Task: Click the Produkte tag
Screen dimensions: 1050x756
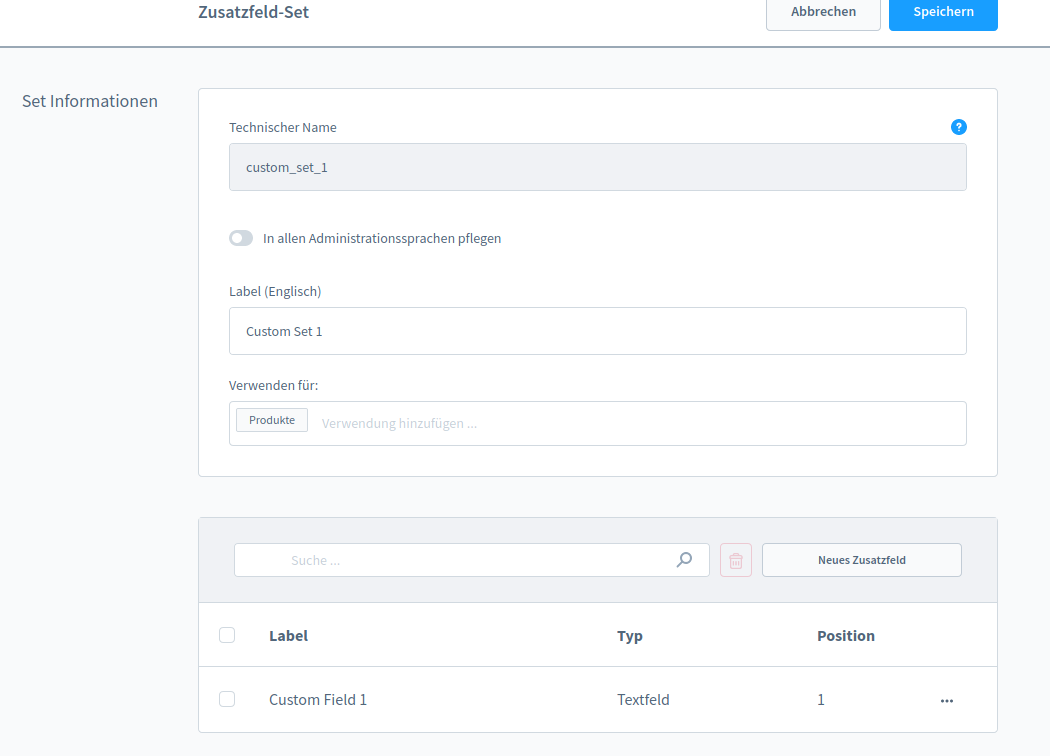Action: coord(272,420)
